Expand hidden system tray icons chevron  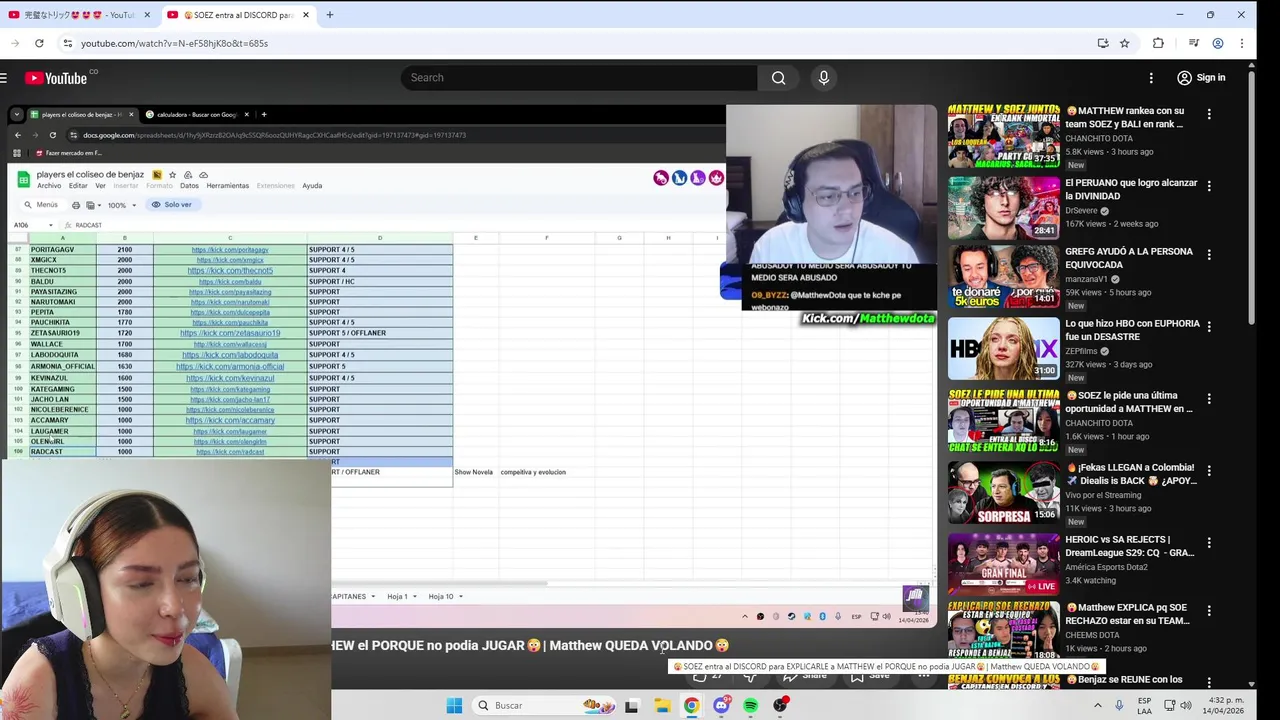click(1097, 705)
